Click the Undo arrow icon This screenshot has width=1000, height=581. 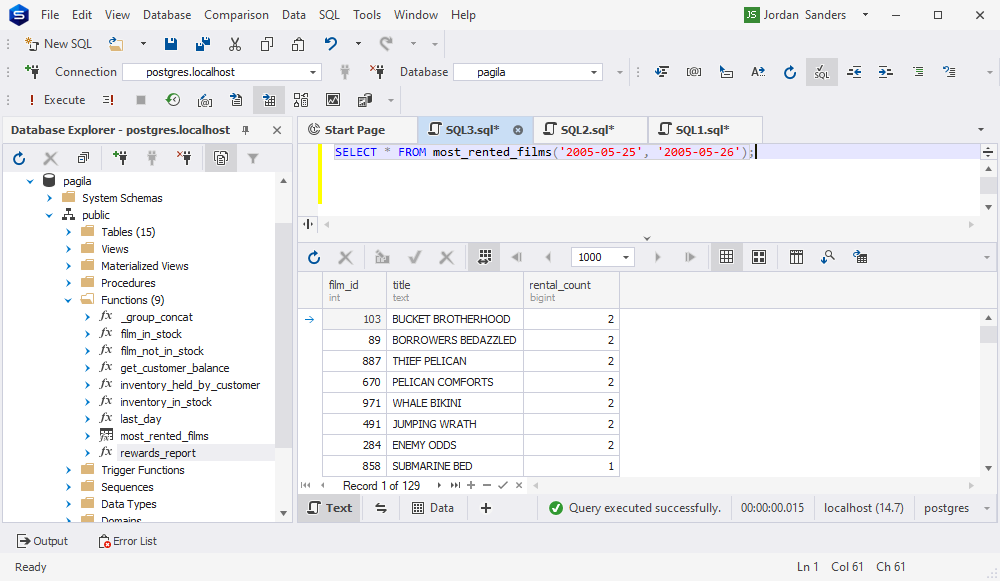[331, 44]
